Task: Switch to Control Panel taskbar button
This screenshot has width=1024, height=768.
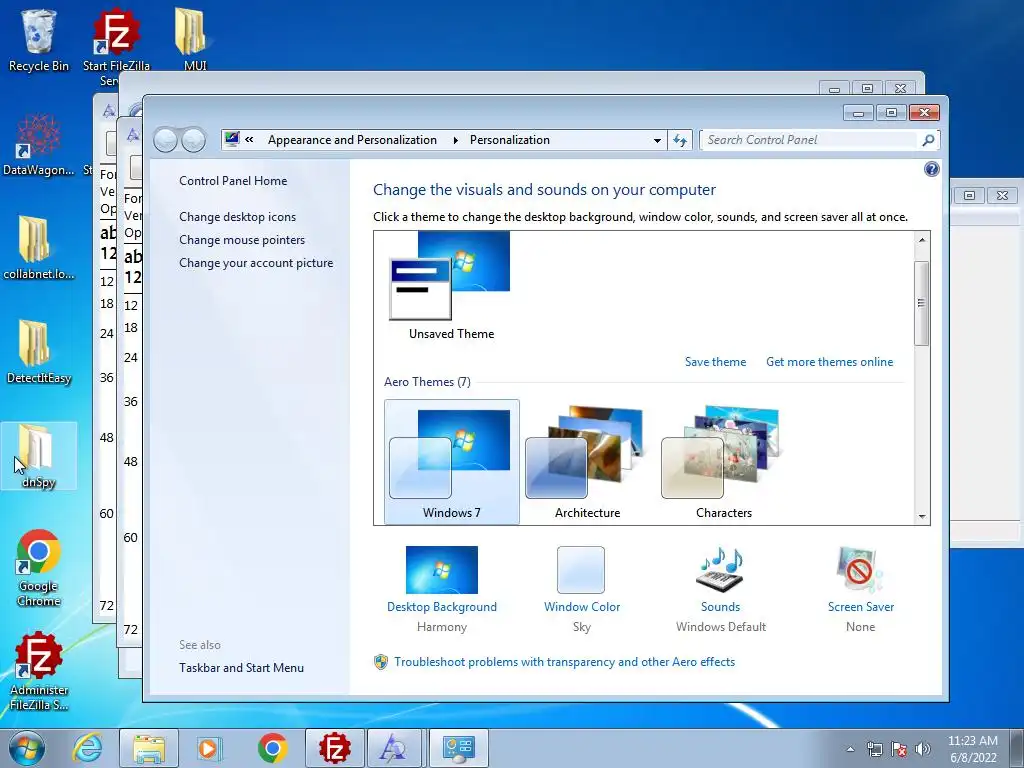Action: tap(458, 748)
